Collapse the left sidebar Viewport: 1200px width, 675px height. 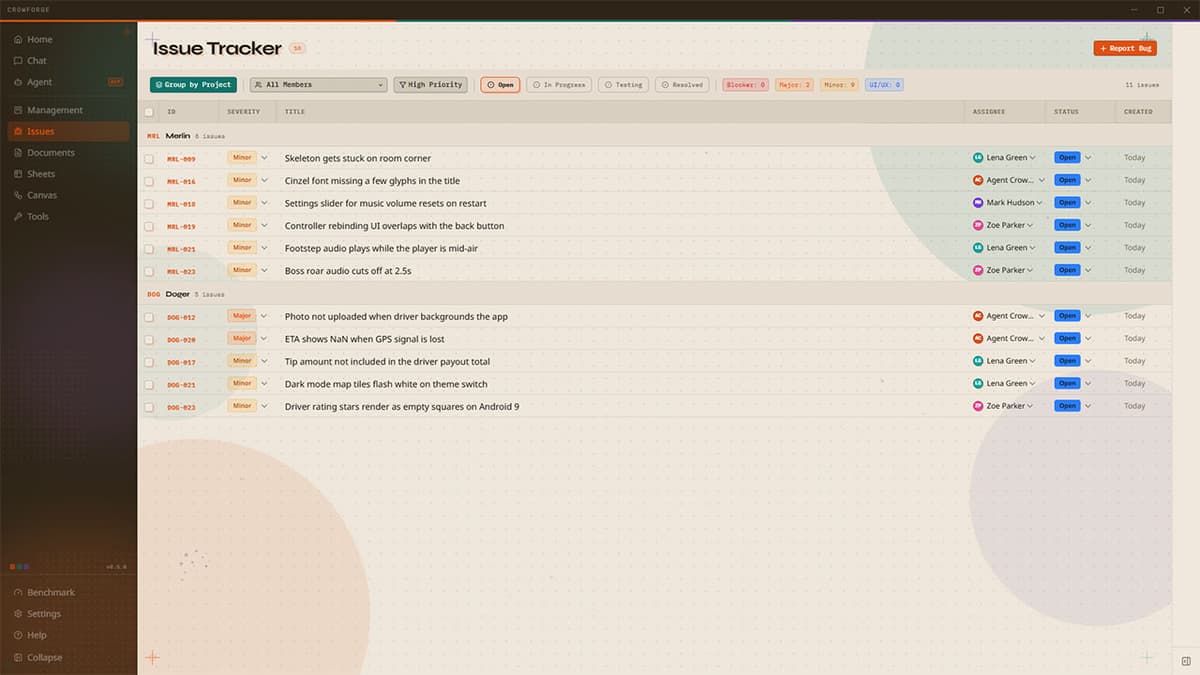[68, 657]
